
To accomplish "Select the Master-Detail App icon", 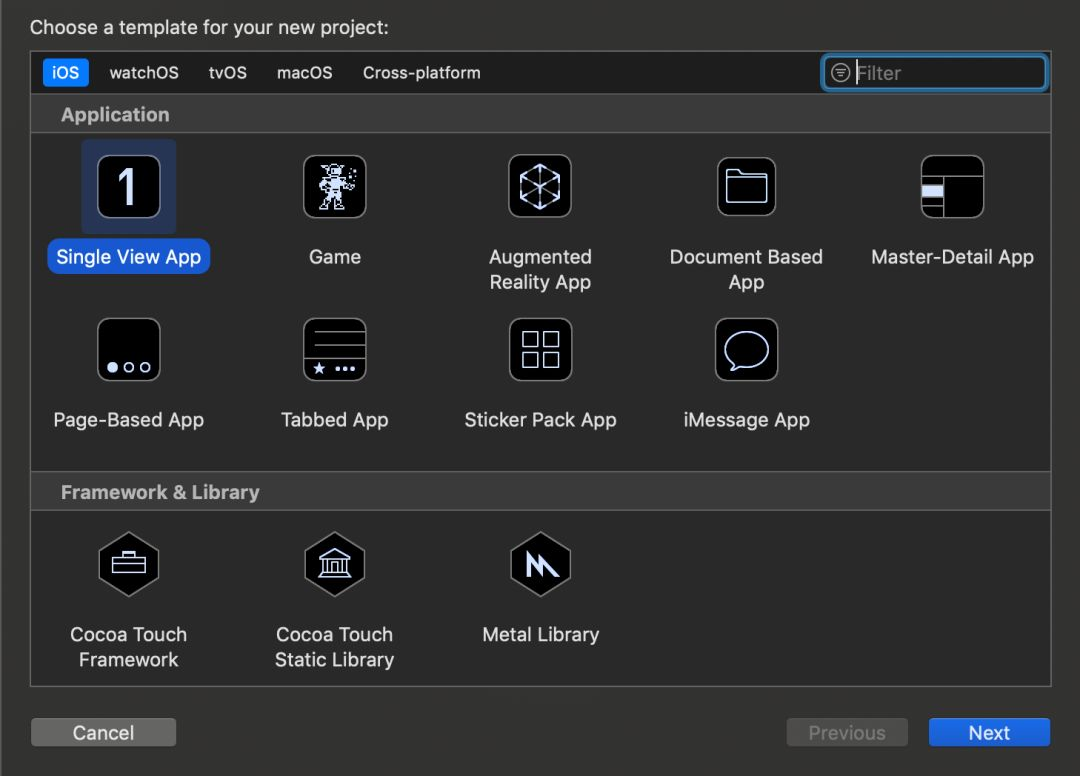I will 953,187.
